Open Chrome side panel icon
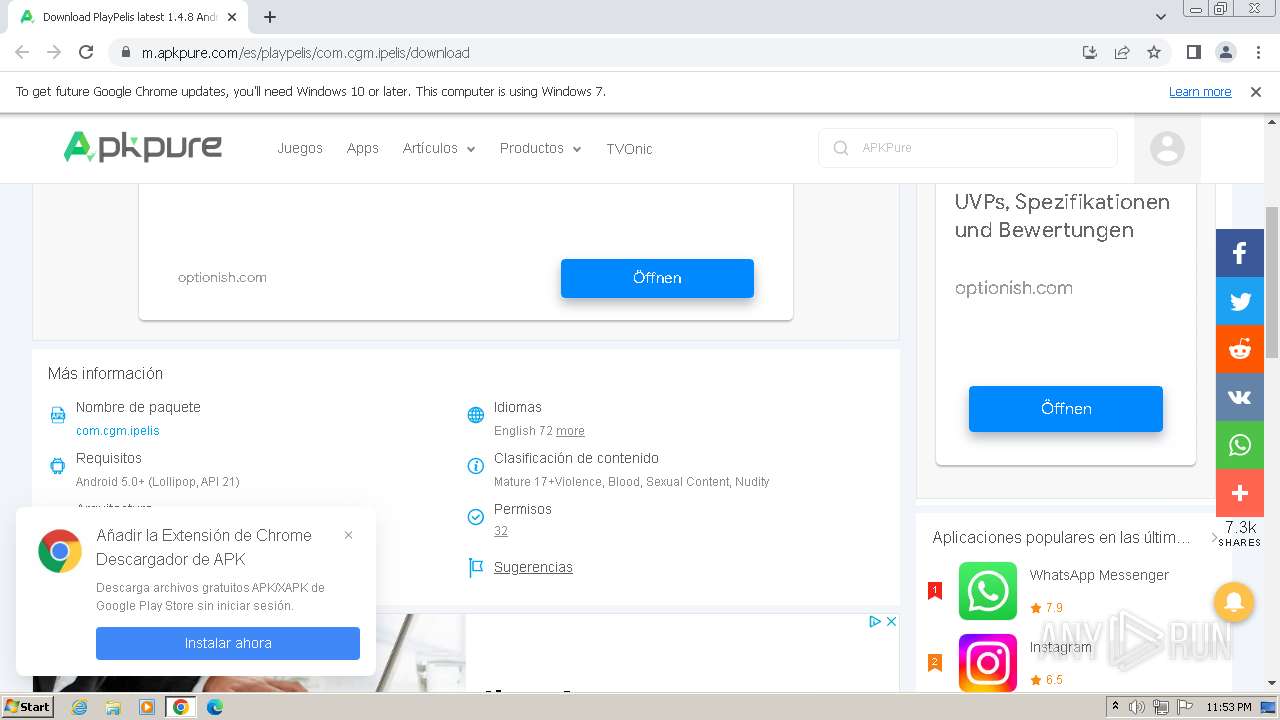Viewport: 1280px width, 720px height. click(1193, 52)
